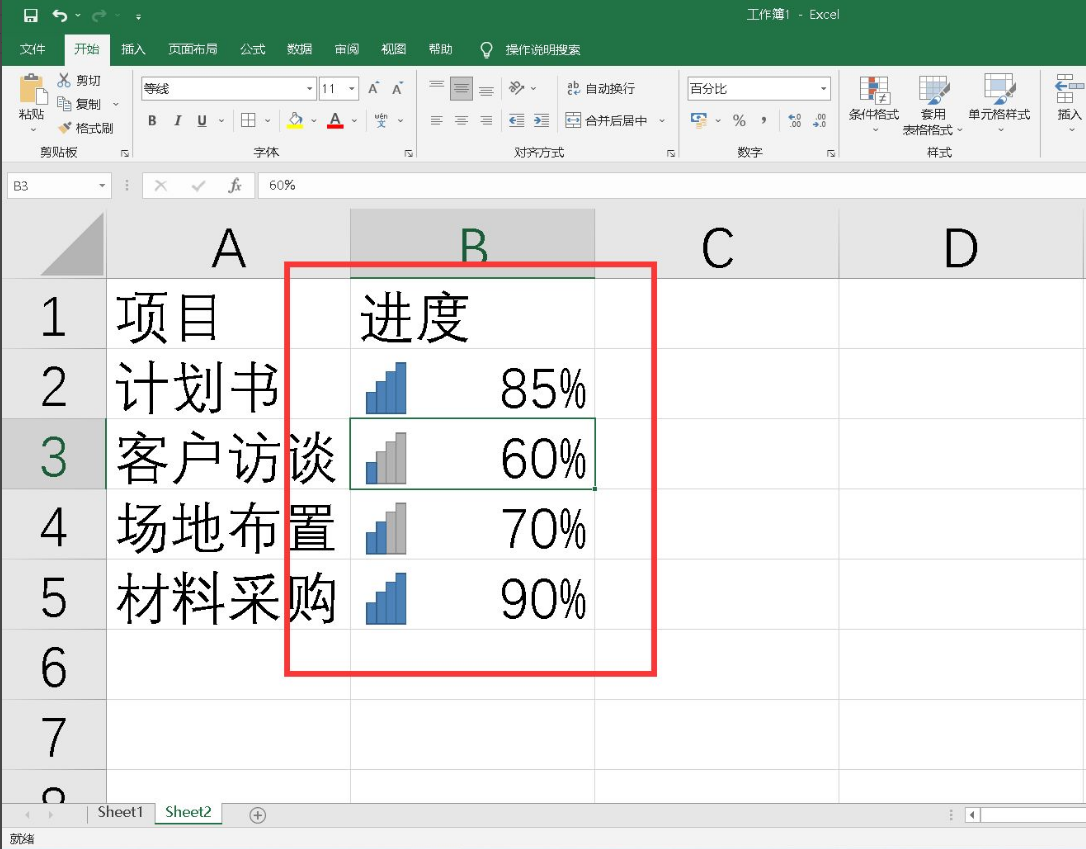
Task: Add a new sheet with plus icon
Action: (x=258, y=815)
